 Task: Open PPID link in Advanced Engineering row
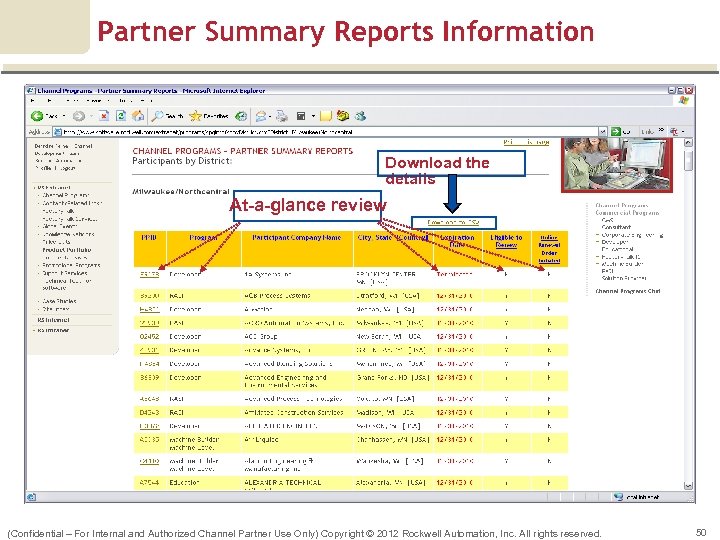(149, 377)
